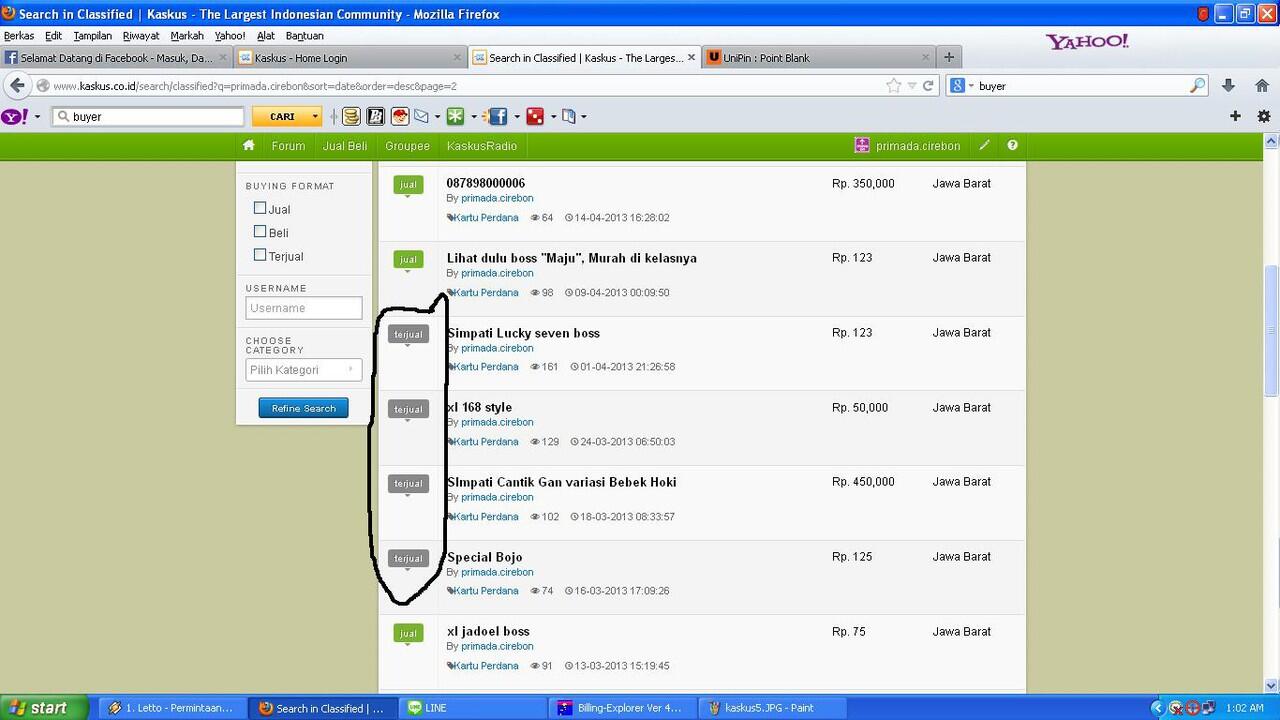Screen dimensions: 1280x720
Task: Expand the mail icon dropdown arrow
Action: (x=437, y=117)
